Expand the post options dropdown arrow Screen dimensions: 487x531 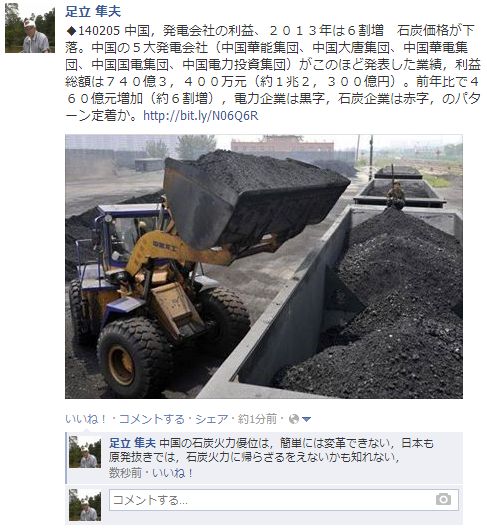click(306, 420)
